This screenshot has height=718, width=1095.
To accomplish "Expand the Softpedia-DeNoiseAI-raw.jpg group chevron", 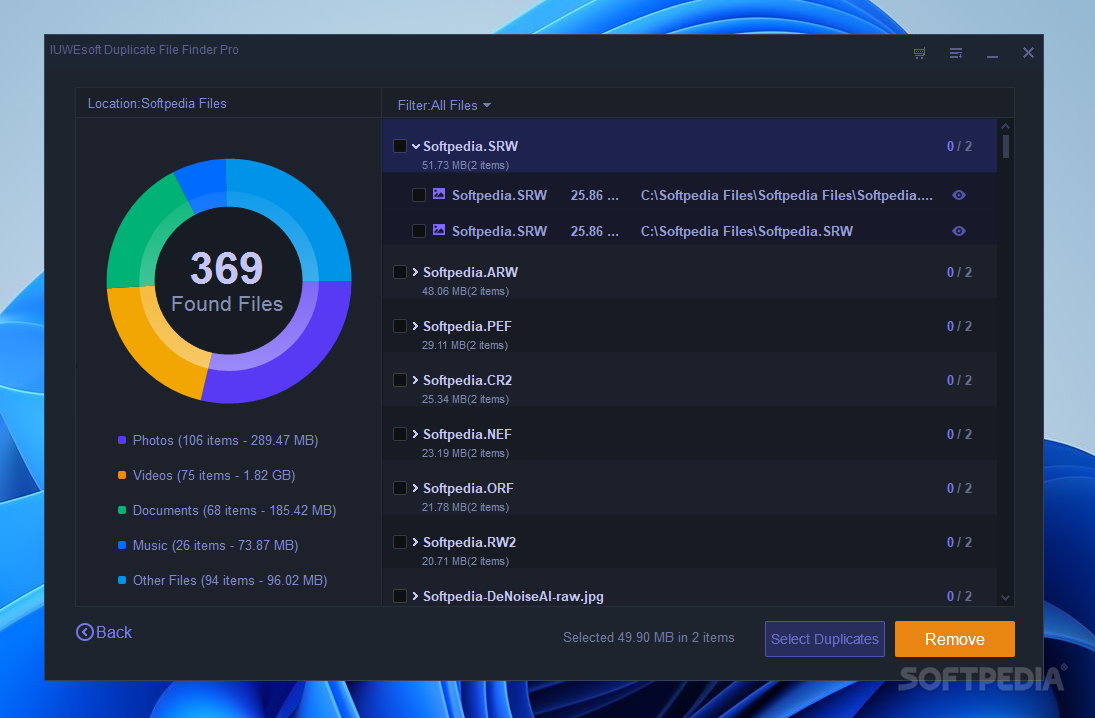I will tap(416, 596).
